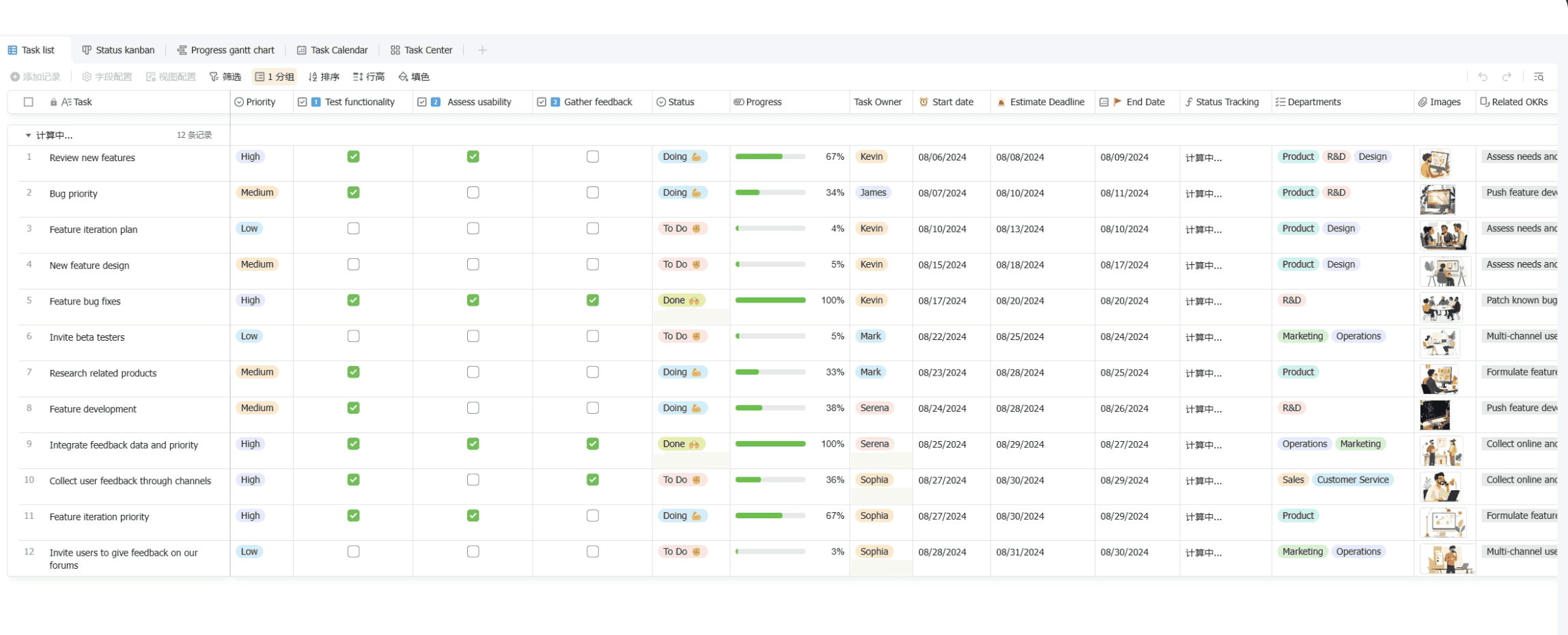Open the High priority cell for Feature bug fixes
This screenshot has width=1568, height=635.
250,300
